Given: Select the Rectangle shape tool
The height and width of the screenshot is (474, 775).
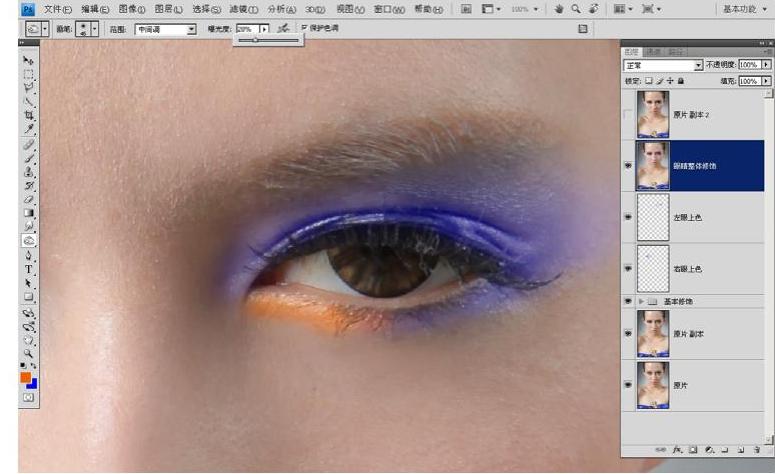Looking at the screenshot, I should click(28, 297).
